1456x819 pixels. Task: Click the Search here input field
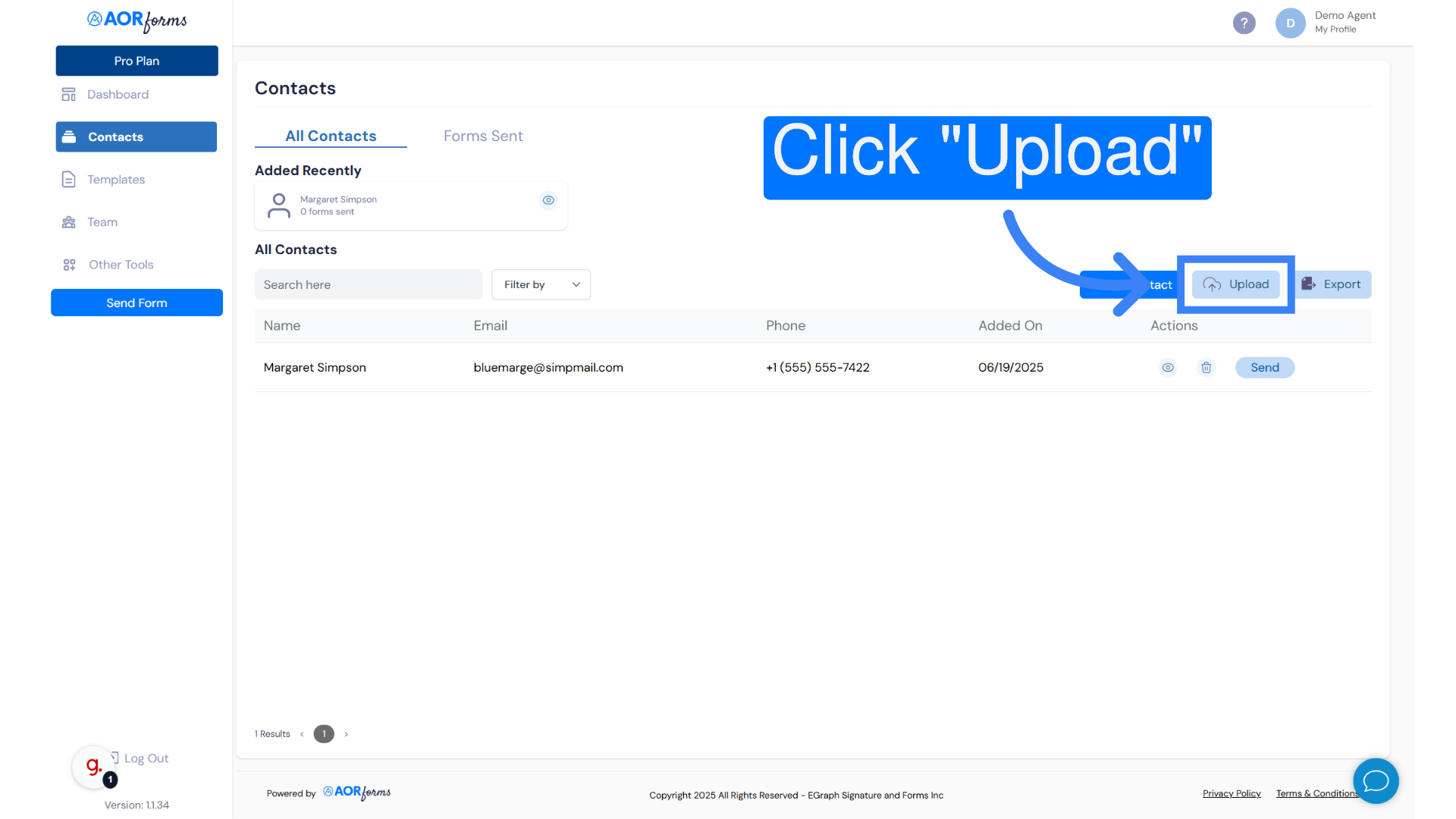pyautogui.click(x=368, y=285)
